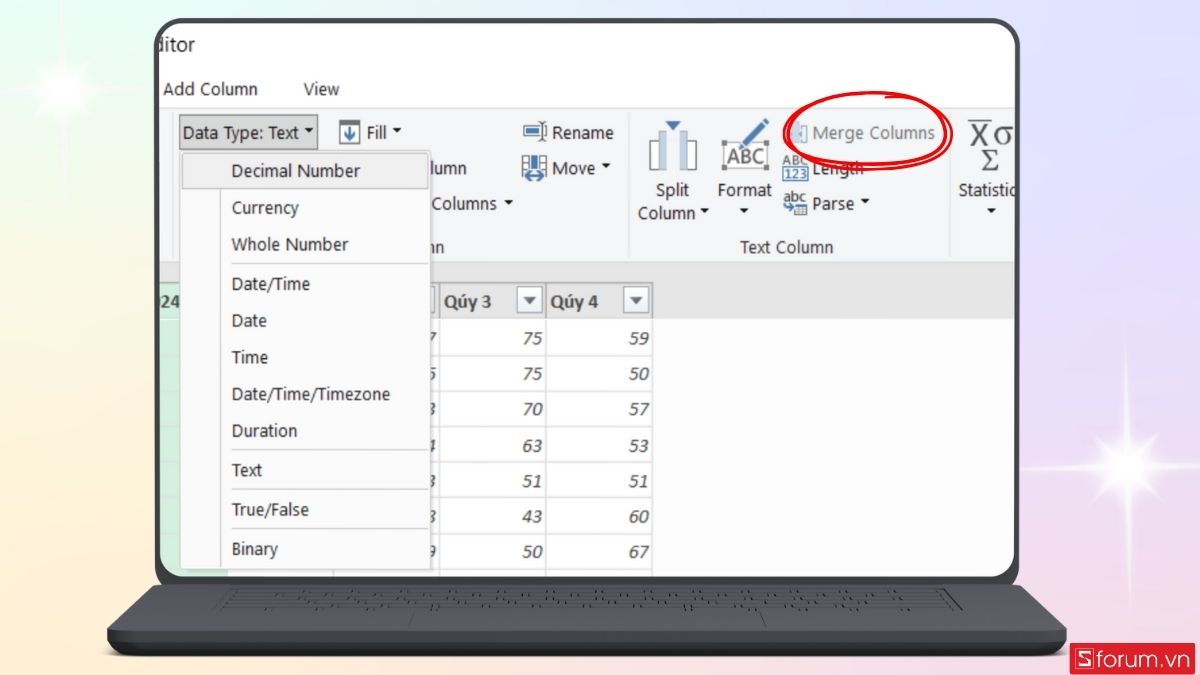Expand the Fill dropdown arrow
This screenshot has height=675, width=1200.
click(x=397, y=132)
